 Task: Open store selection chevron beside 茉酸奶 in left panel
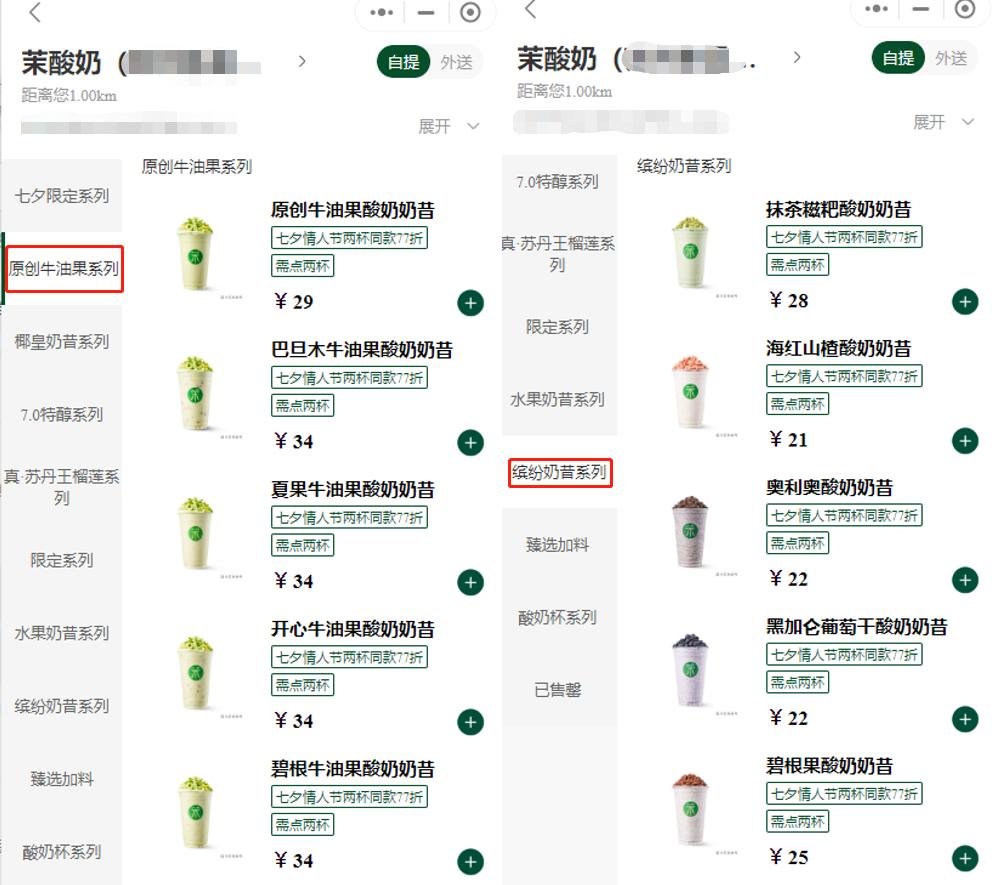click(302, 61)
